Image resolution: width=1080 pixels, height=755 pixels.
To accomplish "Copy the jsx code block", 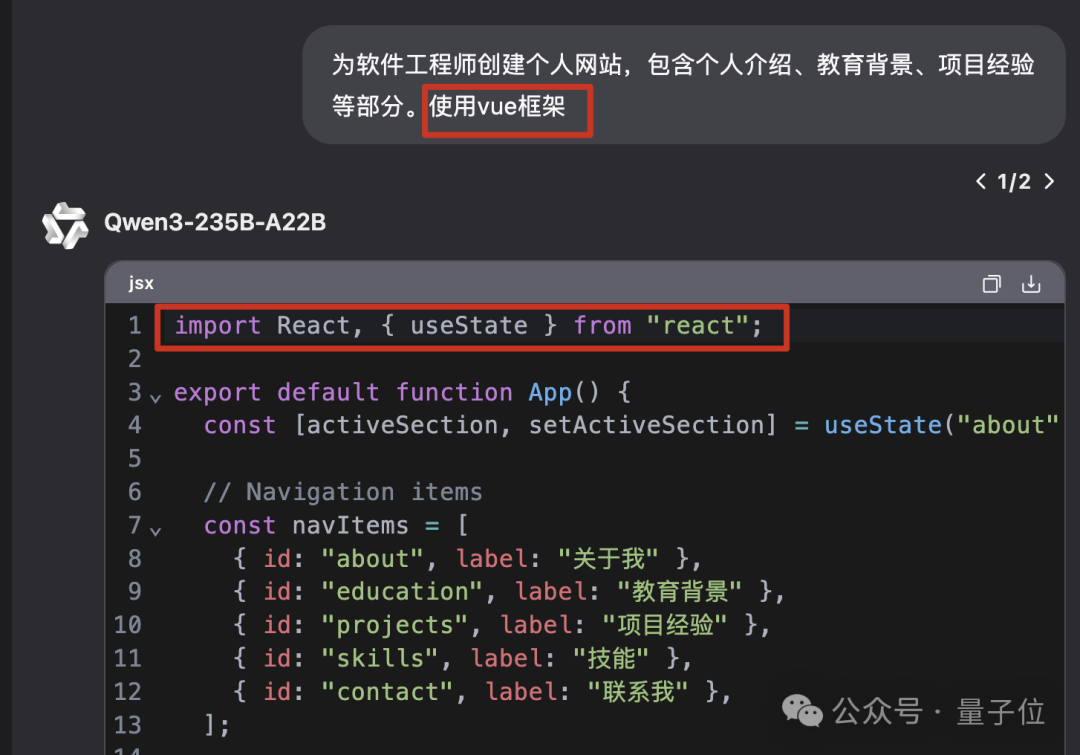I will pyautogui.click(x=991, y=284).
